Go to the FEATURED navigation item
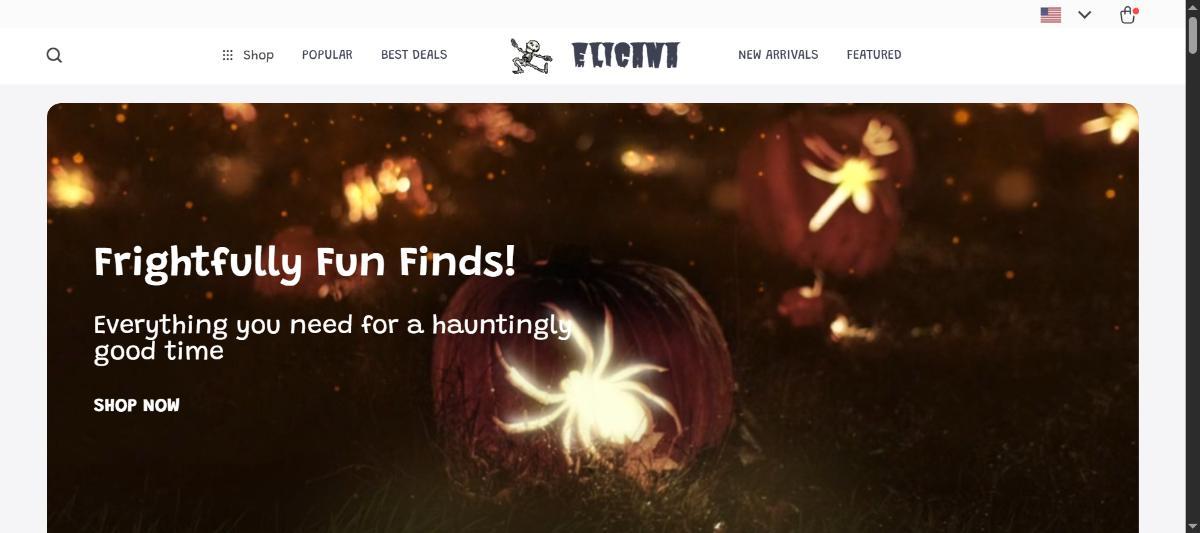 click(x=874, y=55)
